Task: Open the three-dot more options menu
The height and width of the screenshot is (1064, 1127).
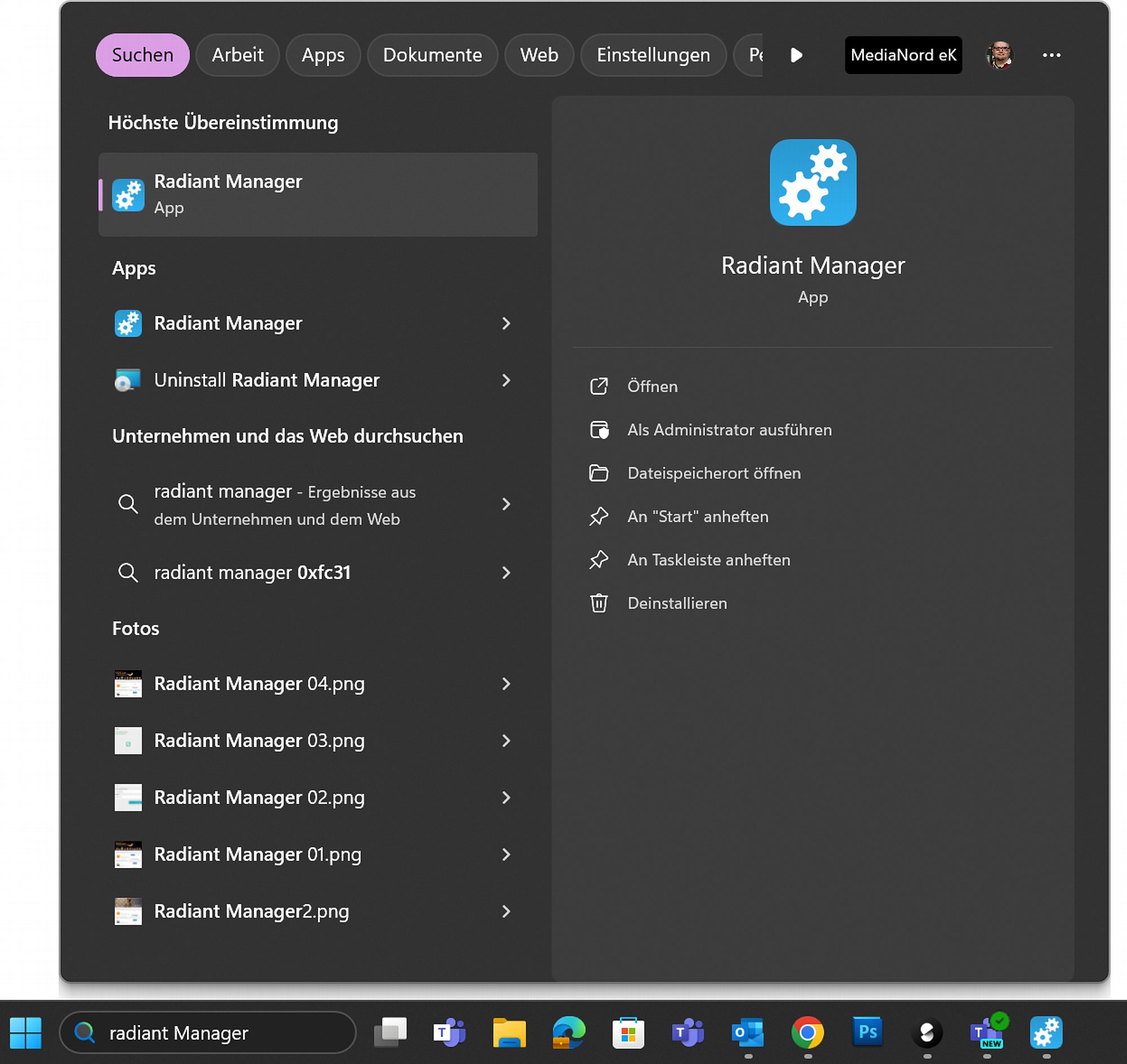Action: tap(1051, 55)
